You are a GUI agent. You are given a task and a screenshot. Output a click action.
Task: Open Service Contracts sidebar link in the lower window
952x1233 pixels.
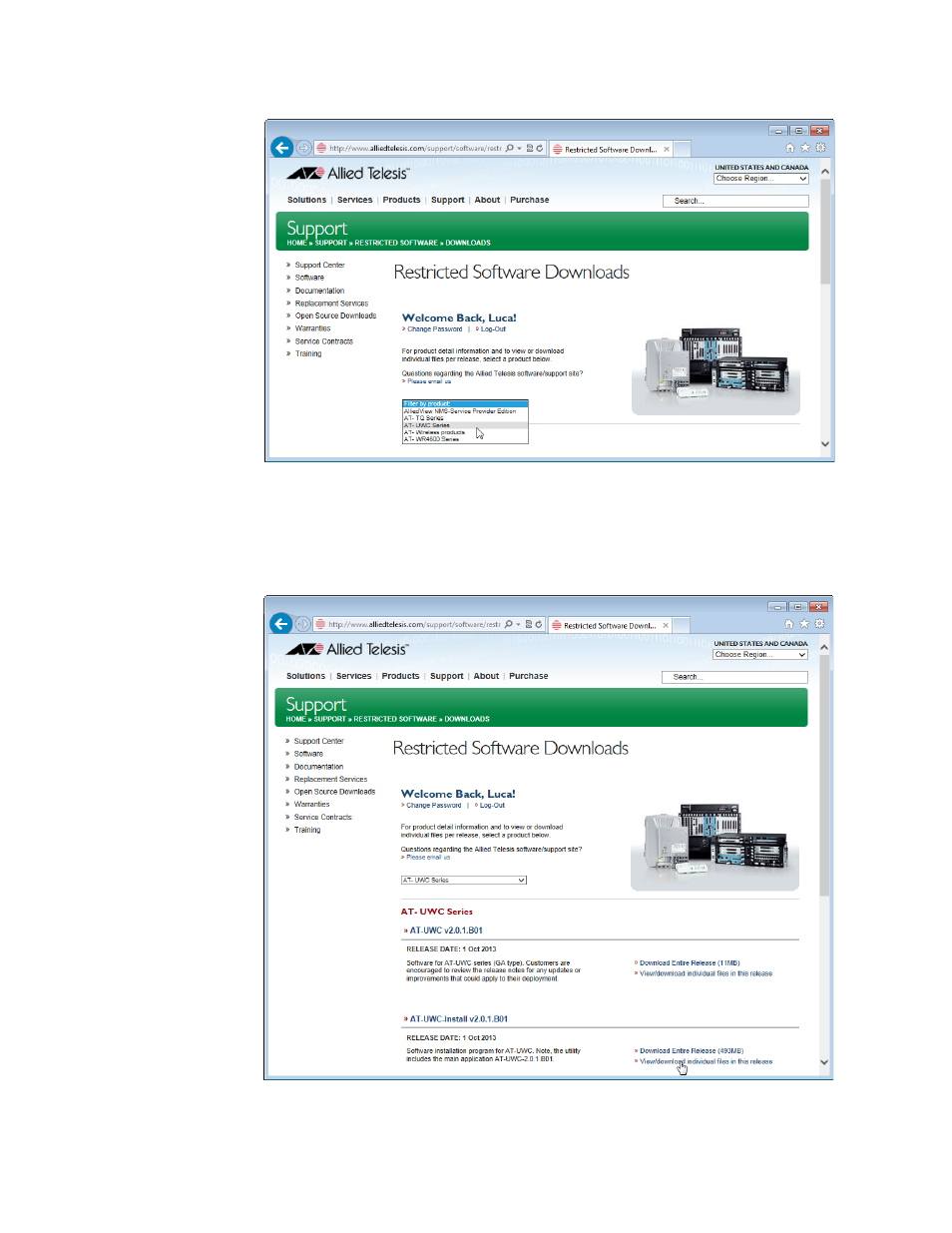[322, 817]
